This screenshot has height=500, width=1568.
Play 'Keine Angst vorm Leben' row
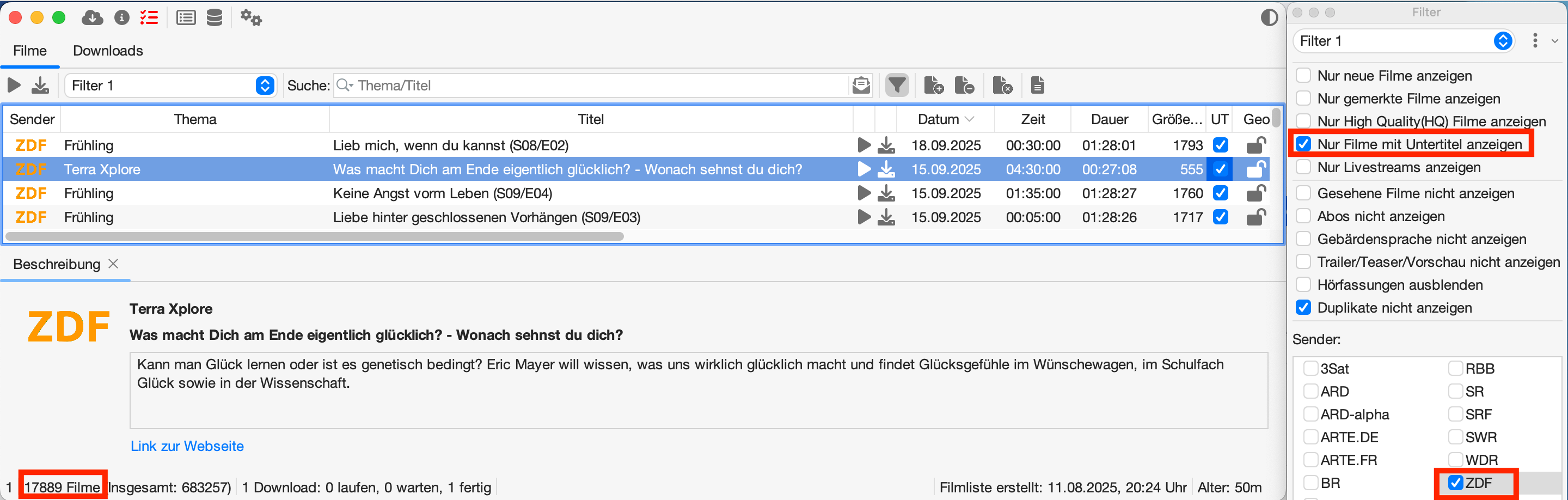click(x=863, y=193)
